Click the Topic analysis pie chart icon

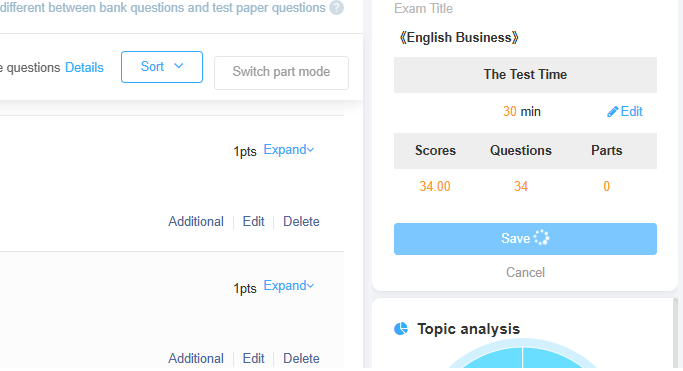pyautogui.click(x=401, y=329)
